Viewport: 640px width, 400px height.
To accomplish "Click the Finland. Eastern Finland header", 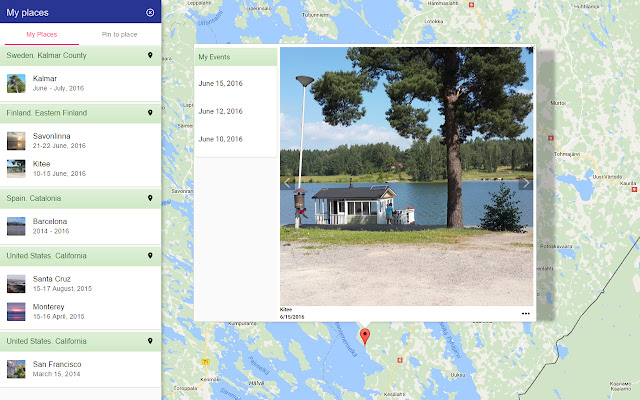I will point(80,113).
